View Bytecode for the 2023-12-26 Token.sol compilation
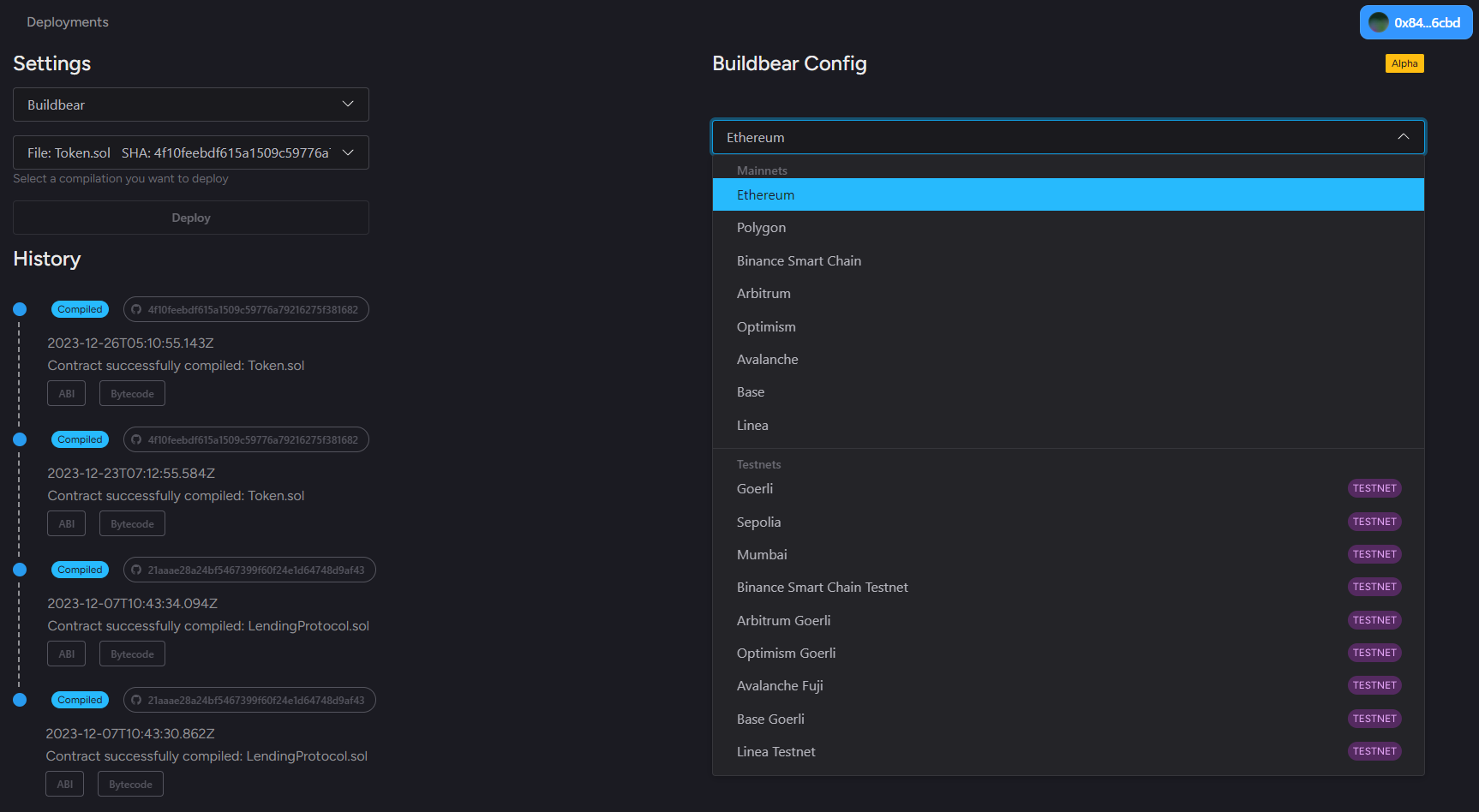1479x812 pixels. (x=132, y=393)
